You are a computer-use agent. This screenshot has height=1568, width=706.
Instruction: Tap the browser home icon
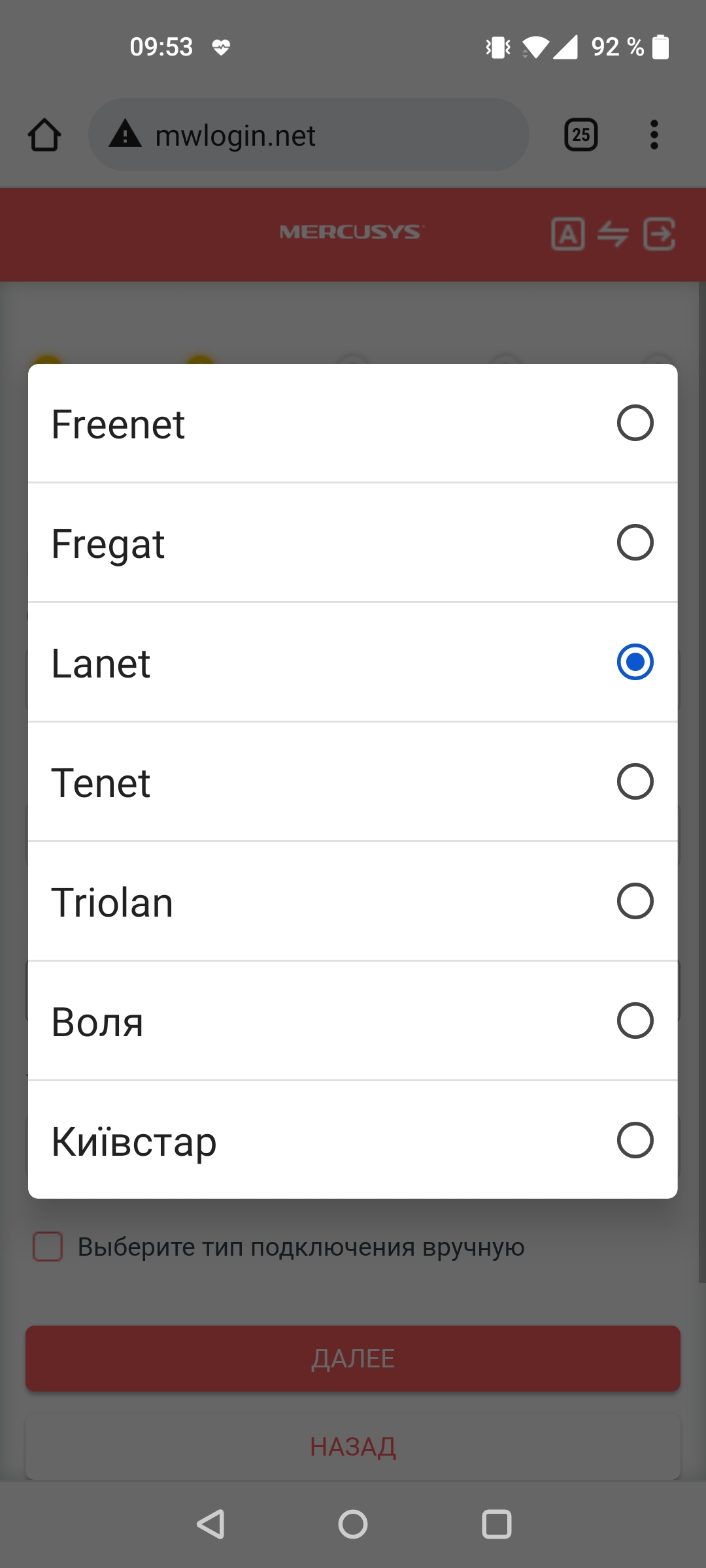(44, 135)
